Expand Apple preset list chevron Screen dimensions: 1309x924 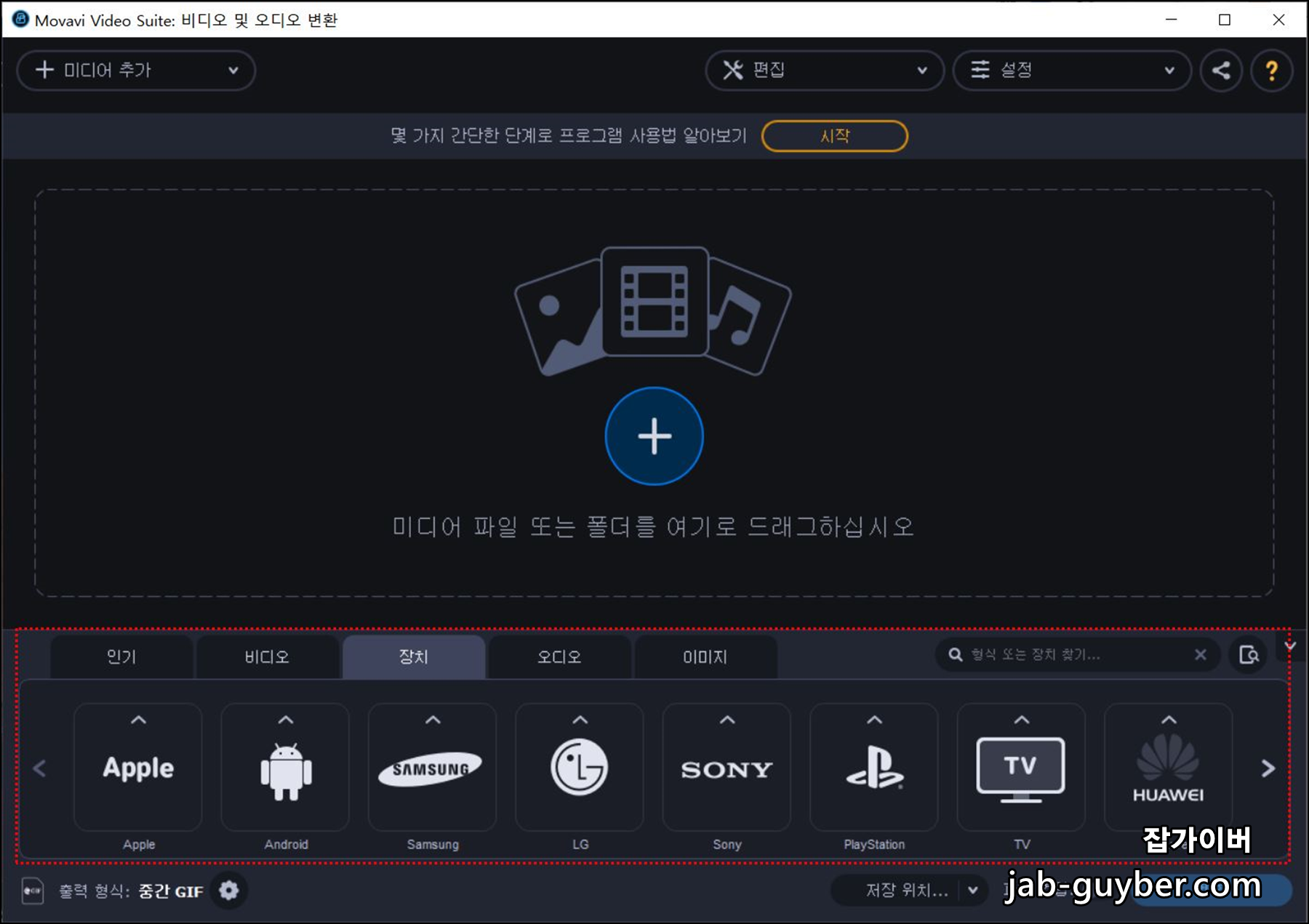[x=138, y=720]
